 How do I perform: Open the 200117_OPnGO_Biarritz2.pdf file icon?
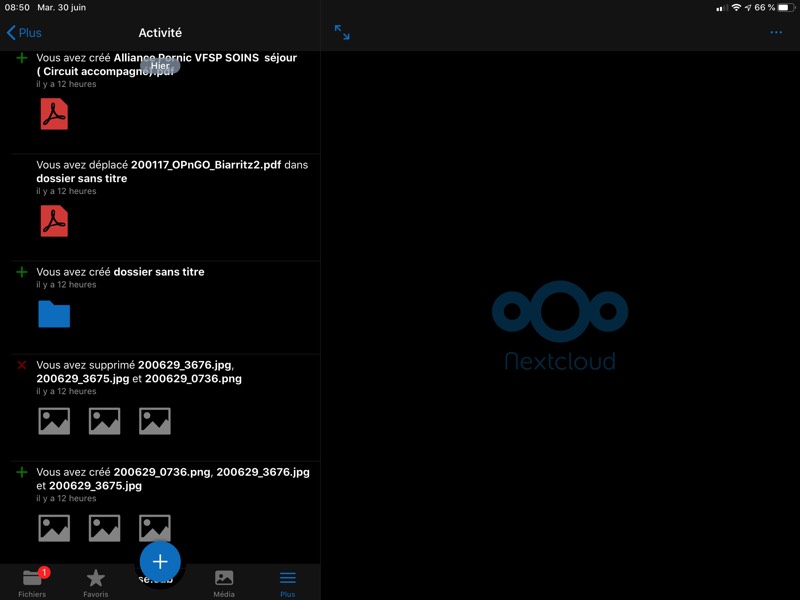click(54, 221)
